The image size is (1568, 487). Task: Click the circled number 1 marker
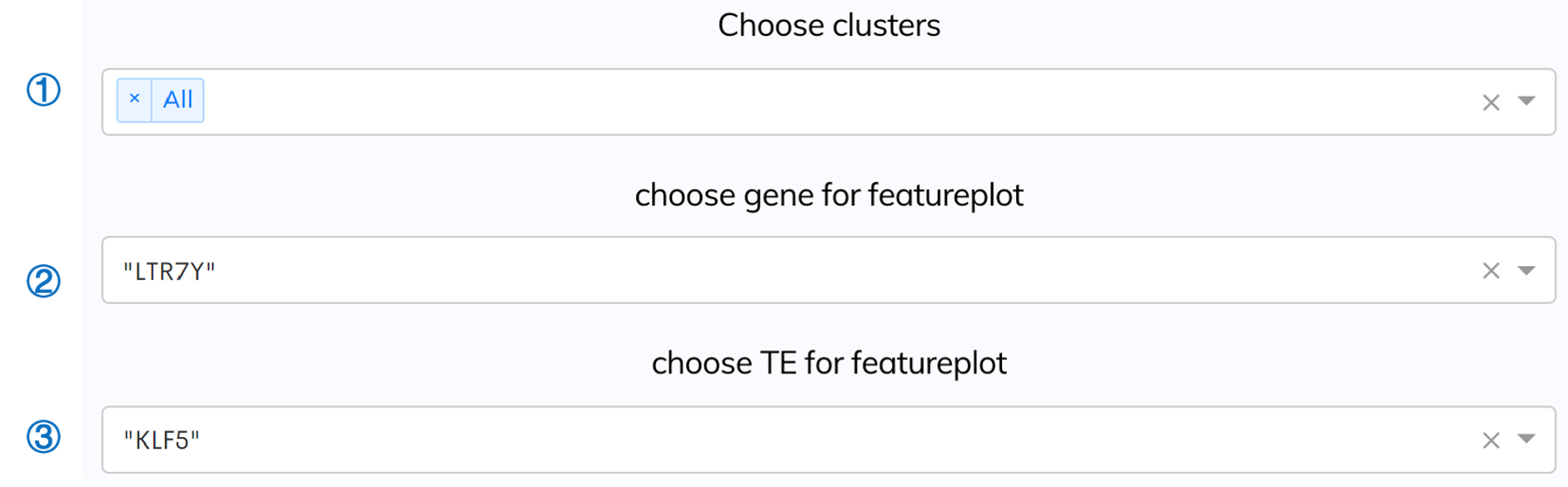(x=43, y=90)
